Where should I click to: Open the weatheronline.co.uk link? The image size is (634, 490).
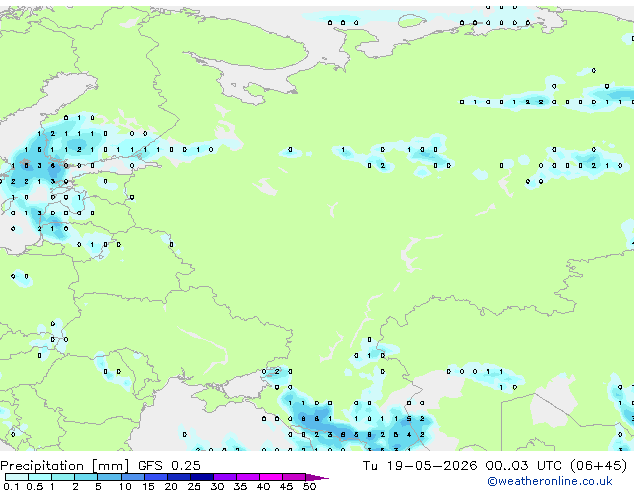(550, 481)
